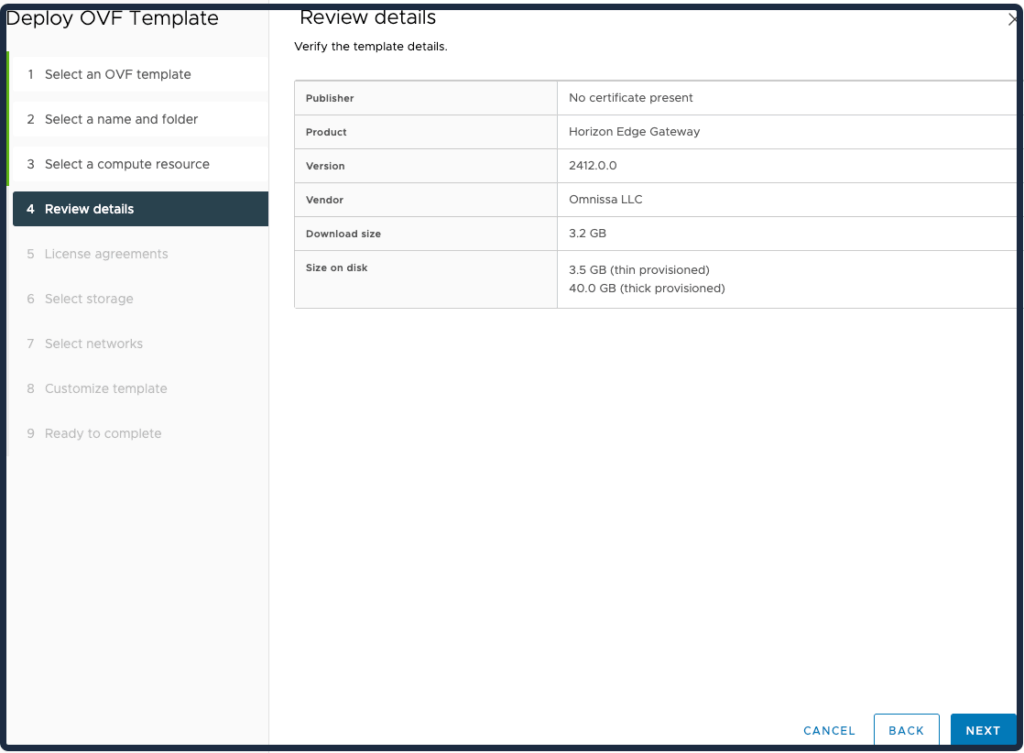This screenshot has width=1024, height=753.
Task: Click '3.5 GB (thin provisioned)' text
Action: click(639, 270)
